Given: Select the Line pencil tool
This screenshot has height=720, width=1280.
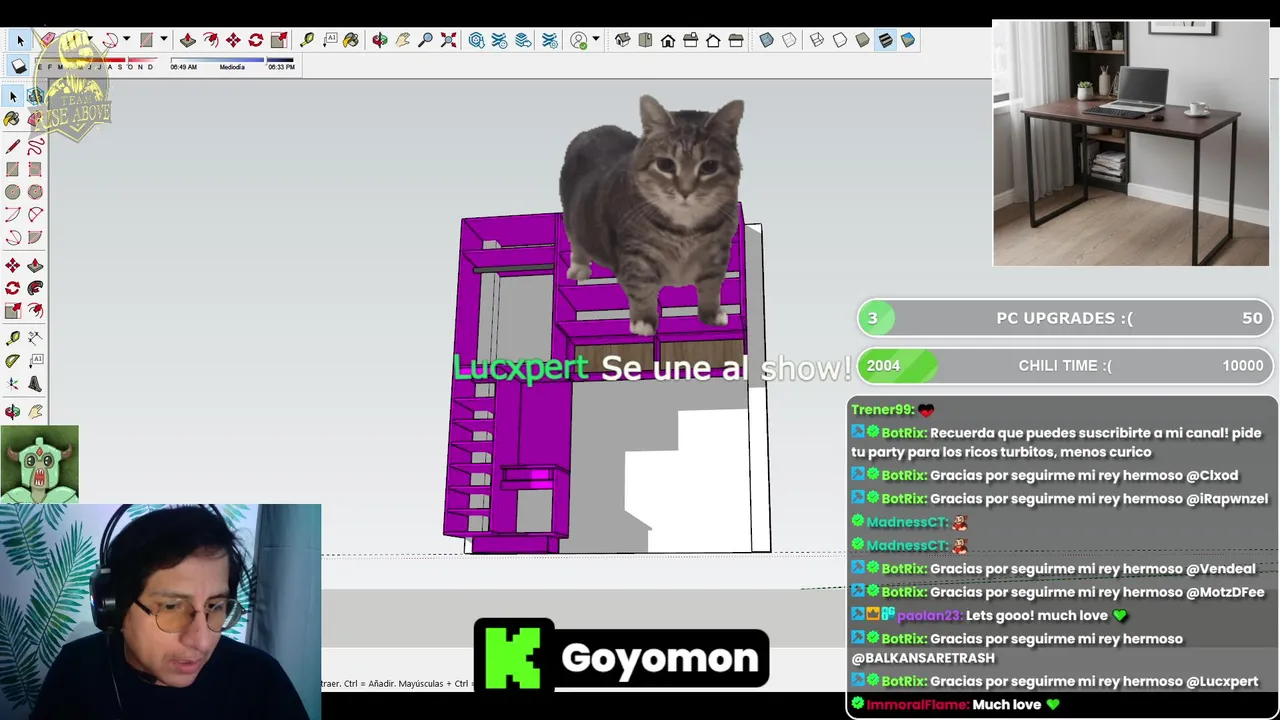Looking at the screenshot, I should coord(12,146).
